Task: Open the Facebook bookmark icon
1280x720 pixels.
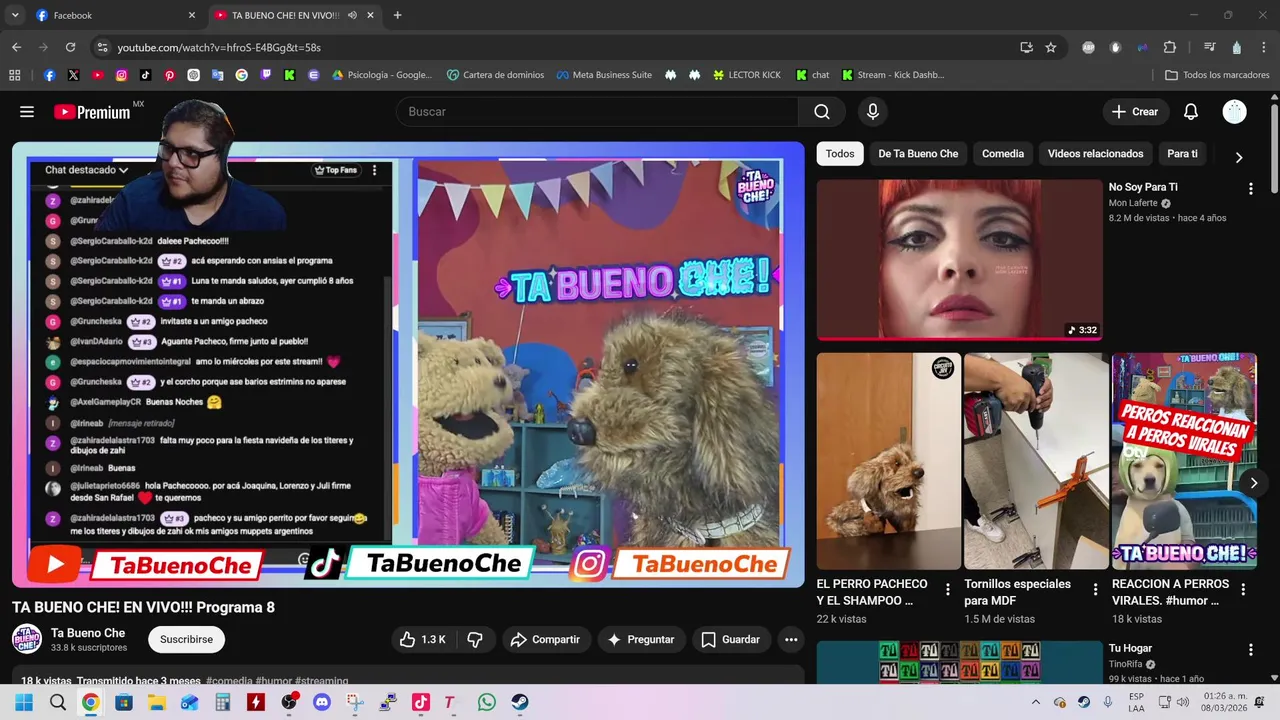Action: tap(49, 75)
